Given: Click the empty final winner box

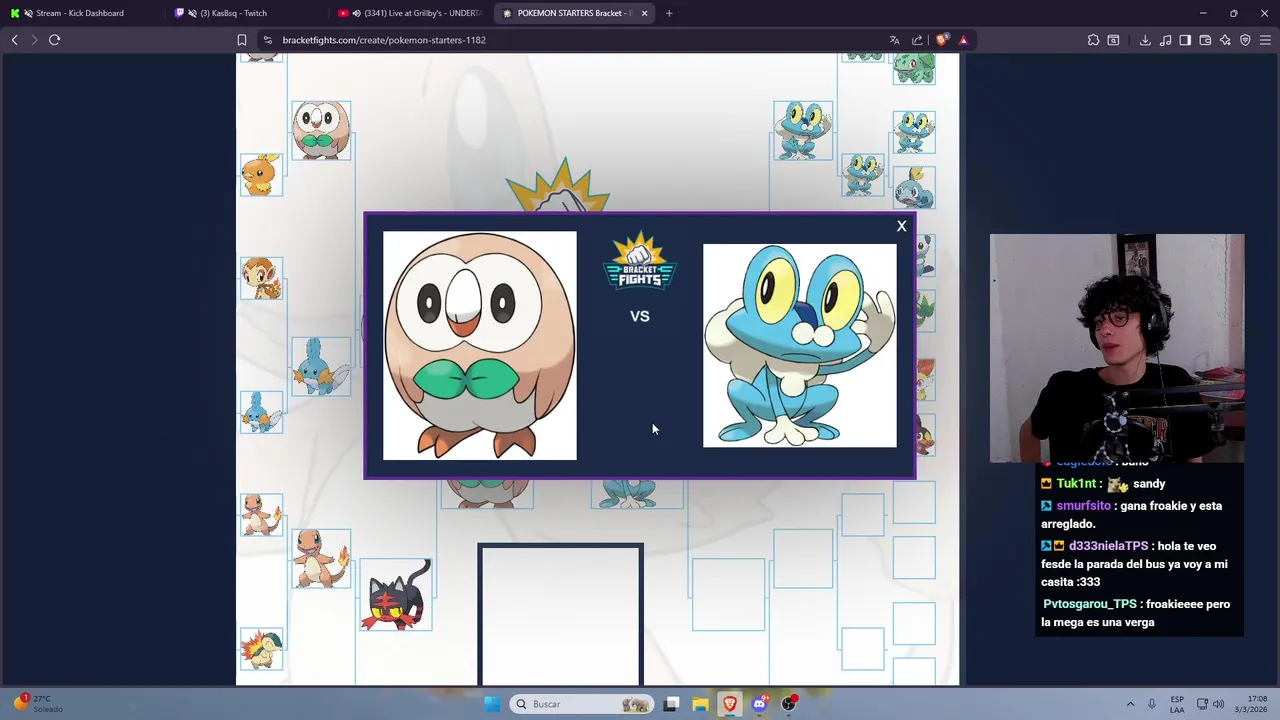Looking at the screenshot, I should tap(560, 614).
